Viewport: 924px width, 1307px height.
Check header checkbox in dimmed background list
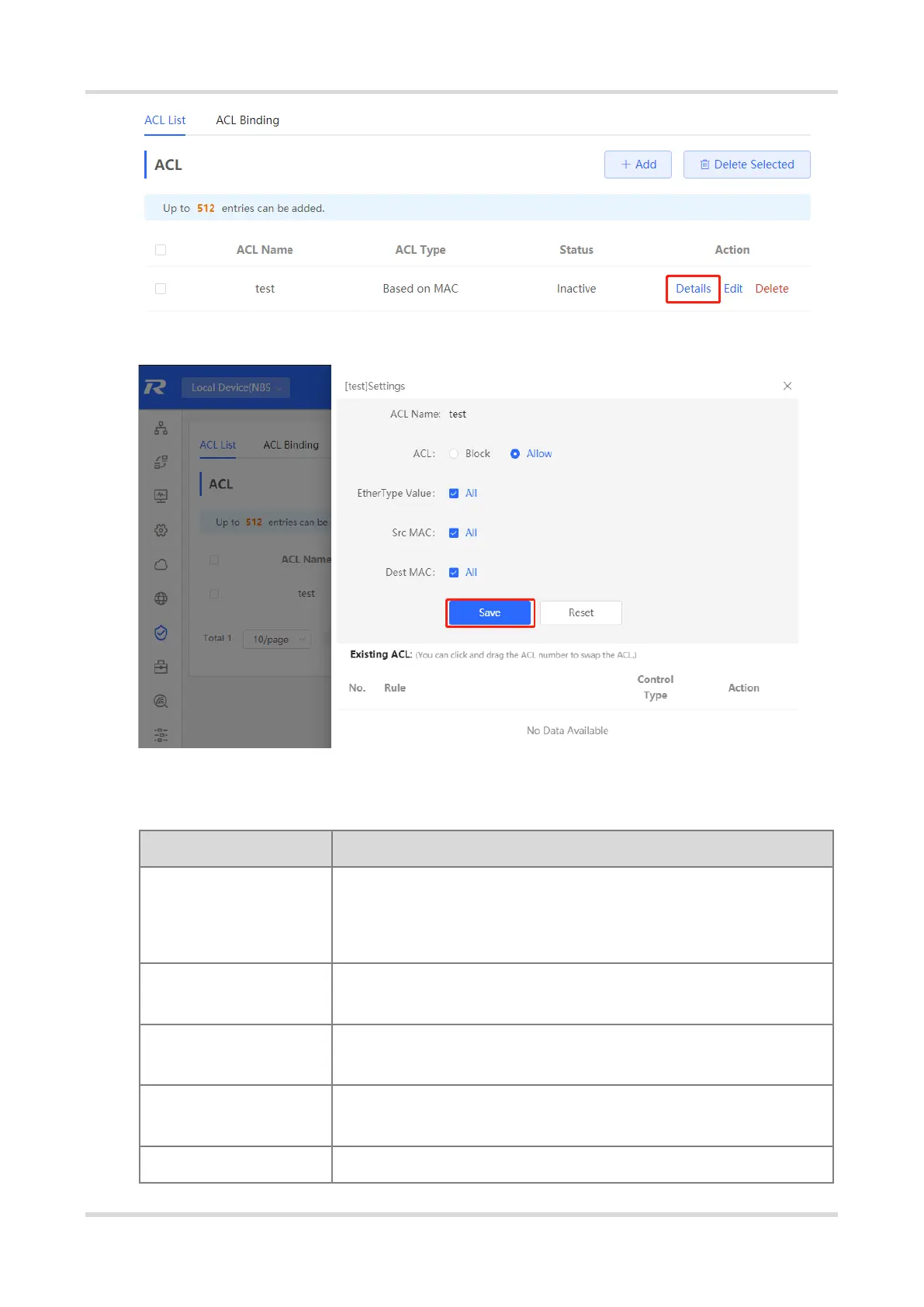pos(214,560)
